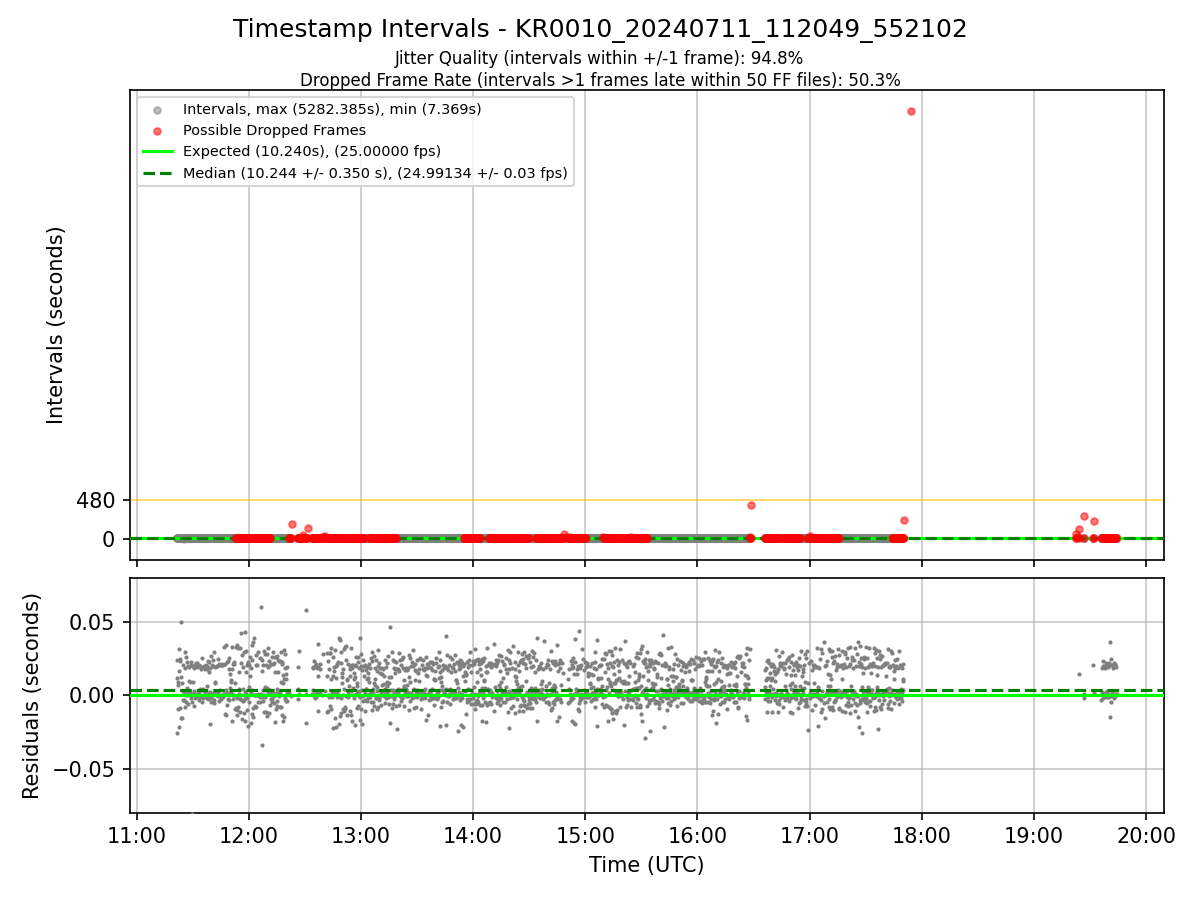Viewport: 1200px width, 900px height.
Task: Click the x-axis tick label '16:00'
Action: tap(697, 834)
